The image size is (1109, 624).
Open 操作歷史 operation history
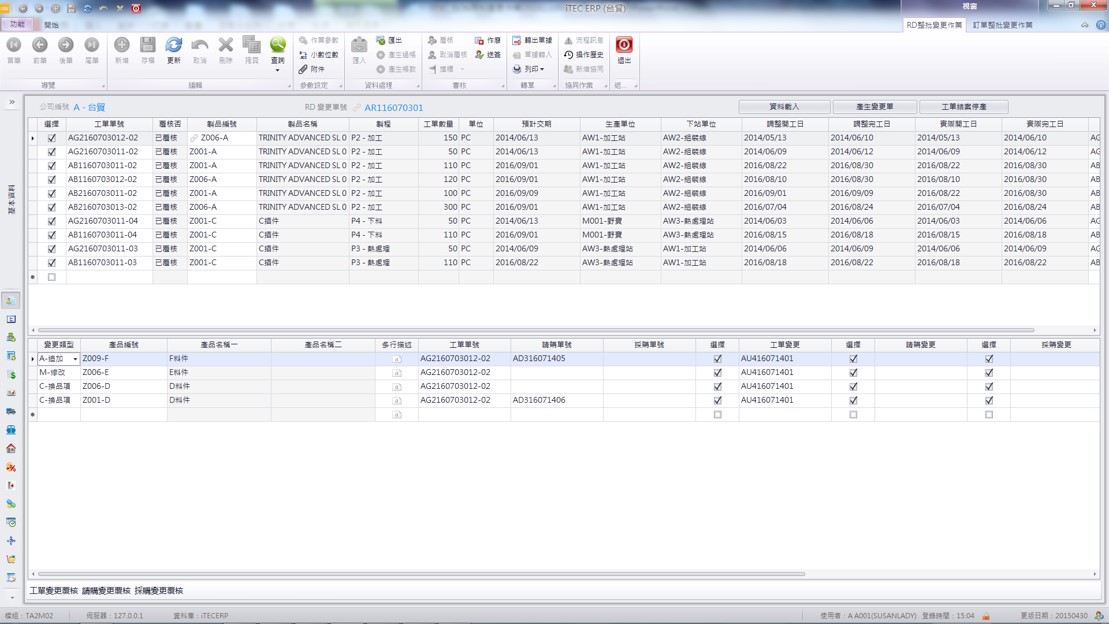[583, 55]
